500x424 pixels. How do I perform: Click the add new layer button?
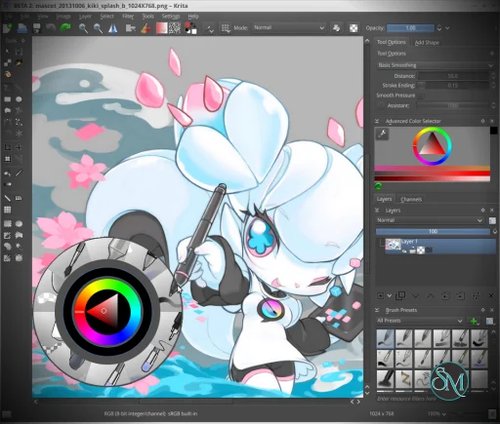point(380,296)
